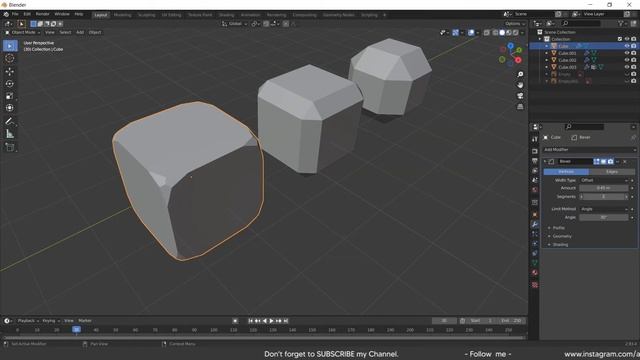The image size is (640, 360).
Task: Switch orthographic perspective grid icon
Action: [520, 107]
